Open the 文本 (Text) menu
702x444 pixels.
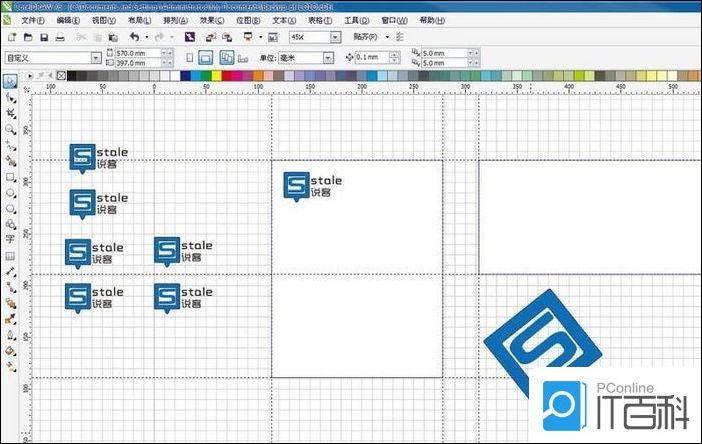click(x=284, y=21)
